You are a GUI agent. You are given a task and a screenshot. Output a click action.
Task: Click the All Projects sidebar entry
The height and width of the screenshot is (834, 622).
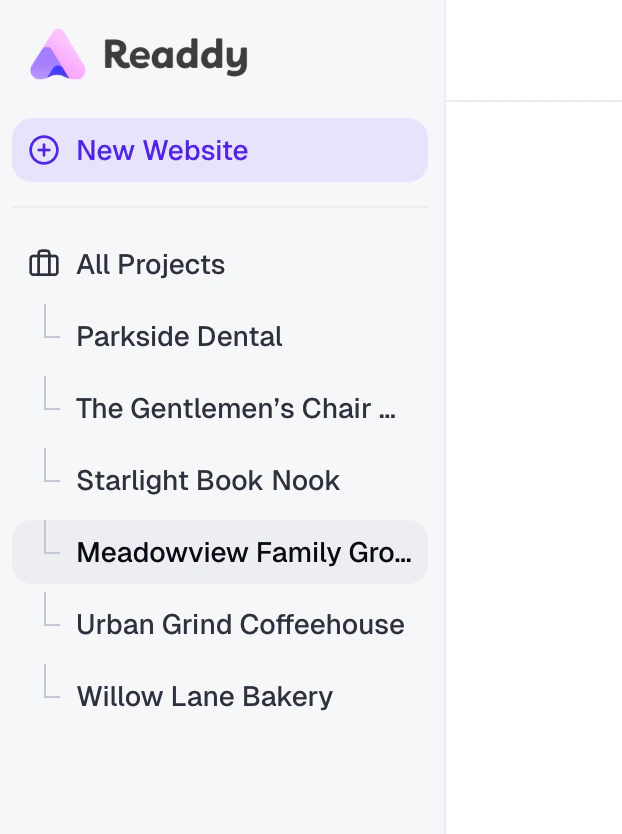[x=150, y=264]
